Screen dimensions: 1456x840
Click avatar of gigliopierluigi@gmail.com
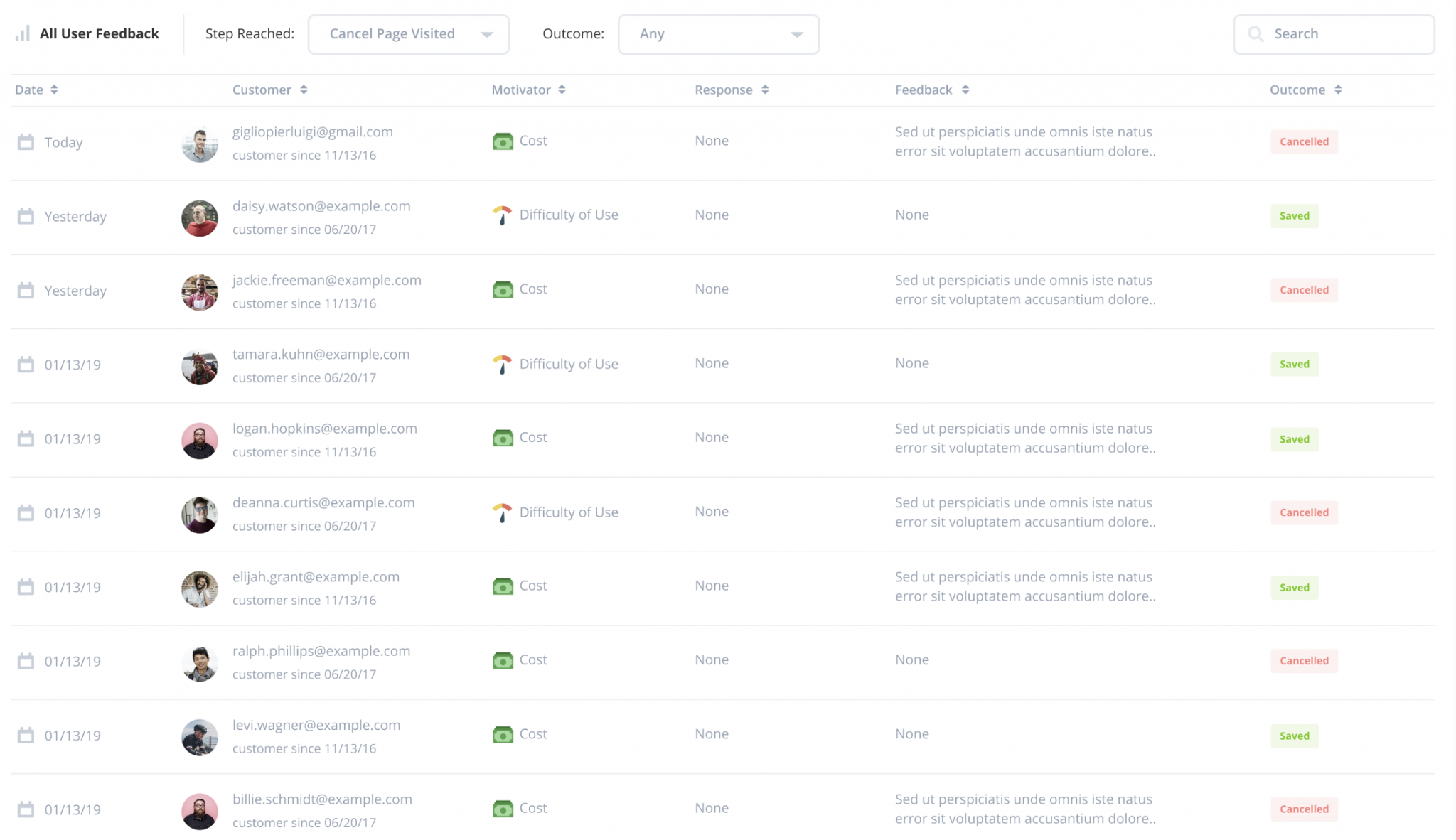tap(200, 145)
